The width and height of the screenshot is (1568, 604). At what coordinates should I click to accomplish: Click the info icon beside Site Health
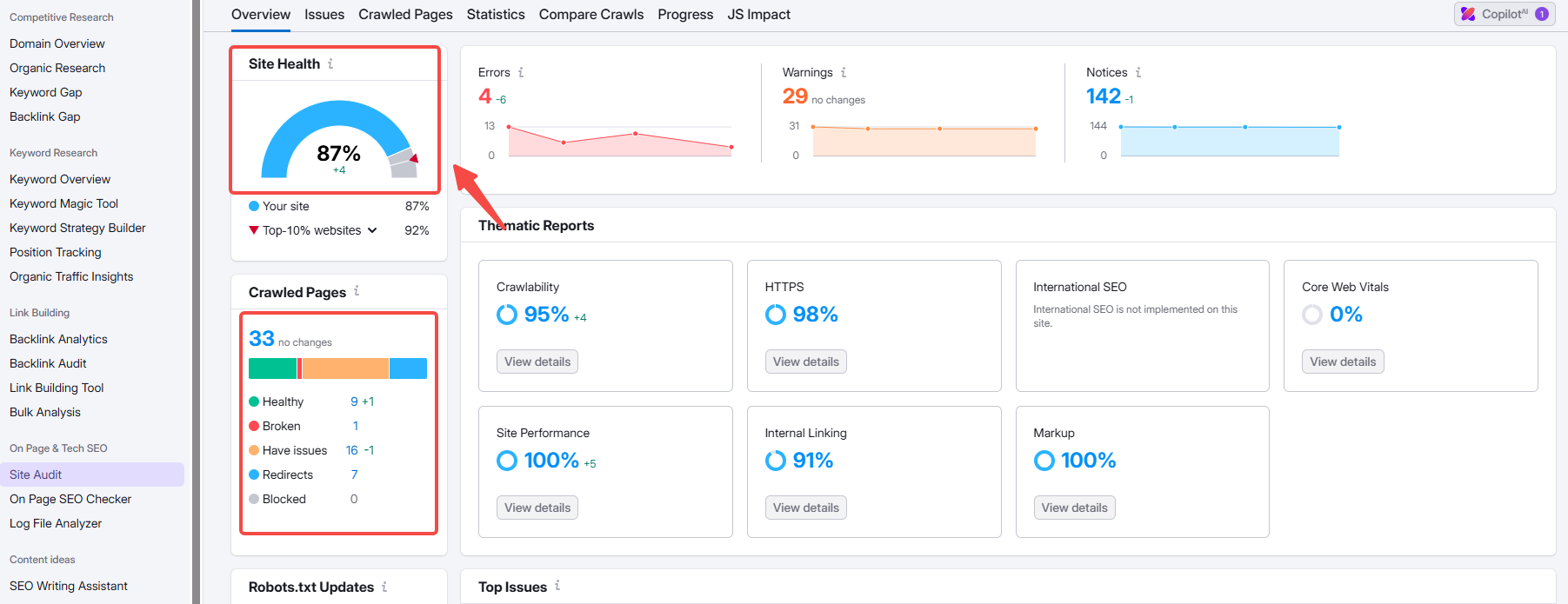click(x=330, y=63)
